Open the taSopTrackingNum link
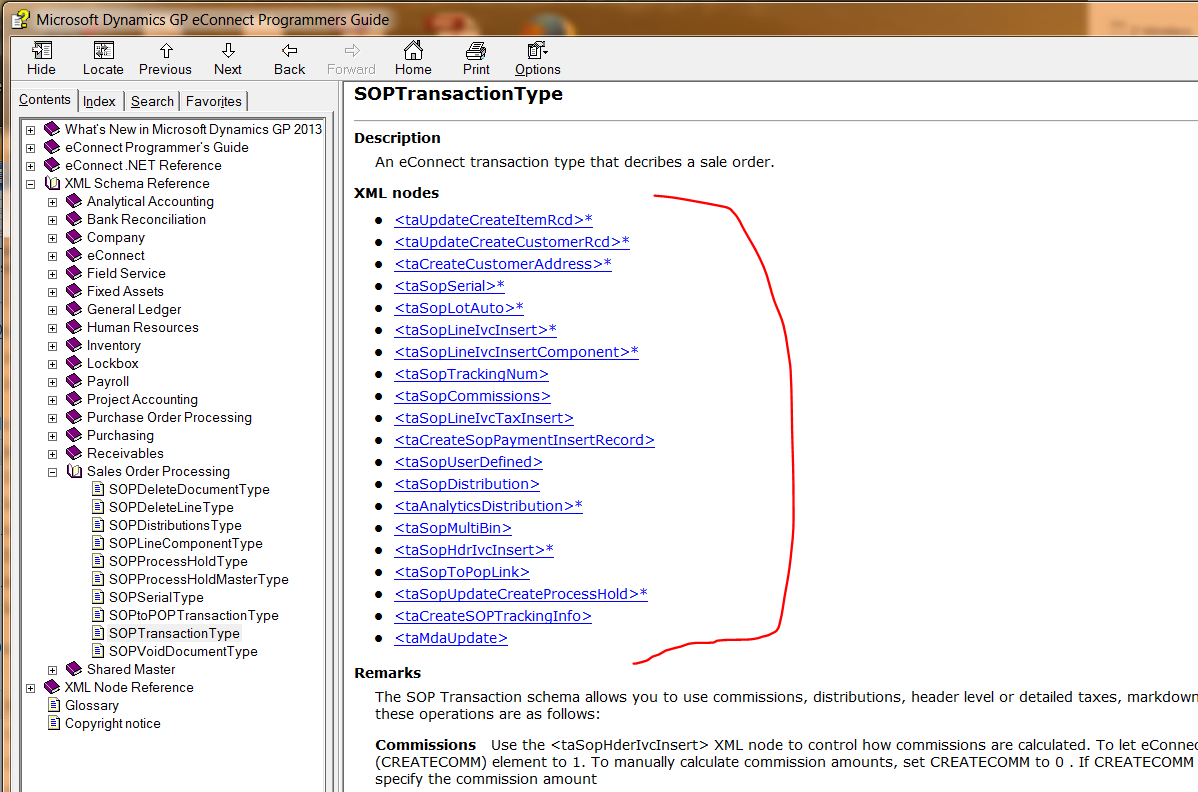 (x=471, y=374)
